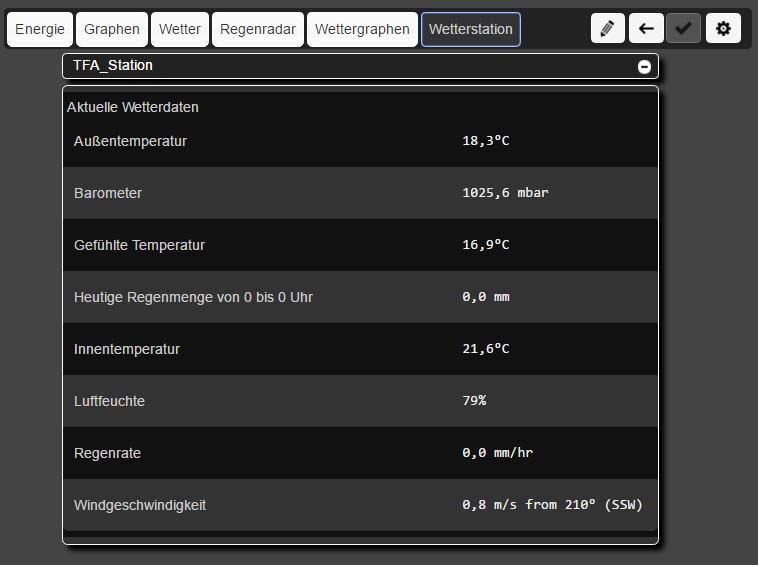
Task: Select the Heutige Regenmenge row
Action: coord(360,297)
